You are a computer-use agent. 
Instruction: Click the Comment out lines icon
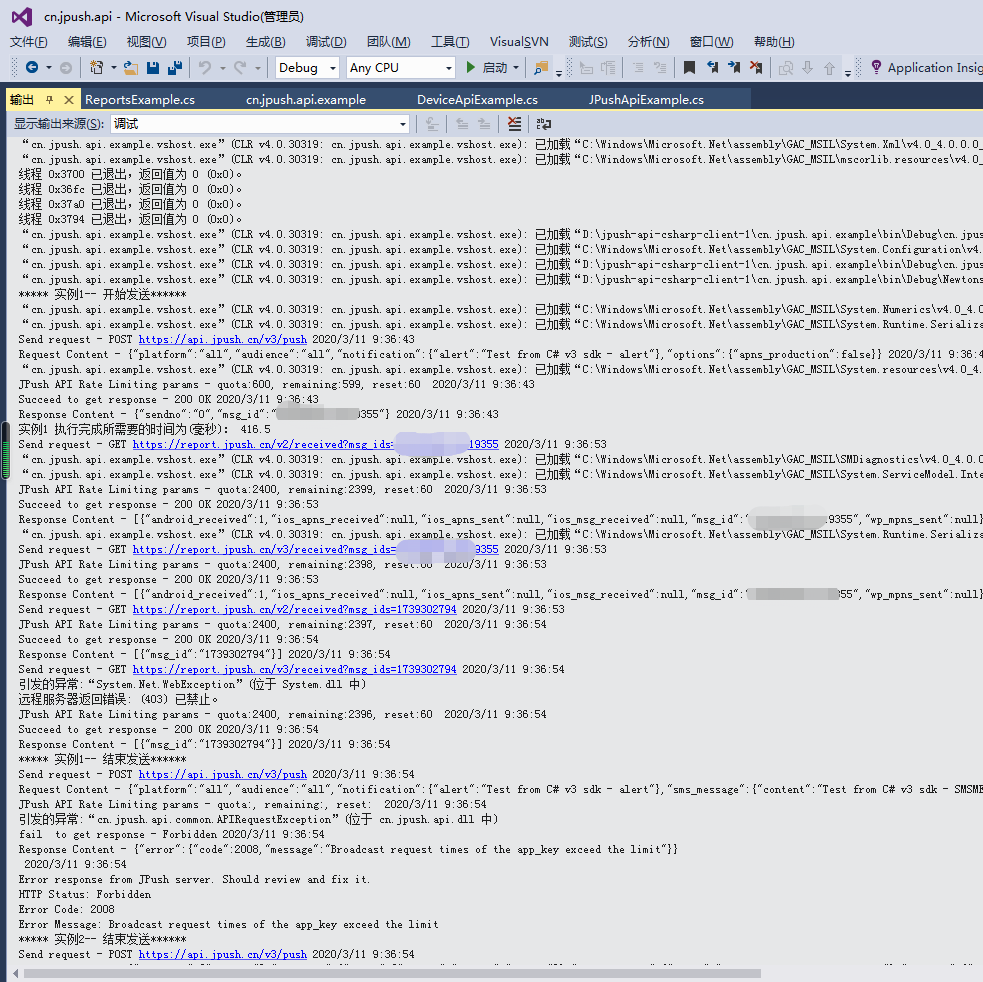(638, 67)
